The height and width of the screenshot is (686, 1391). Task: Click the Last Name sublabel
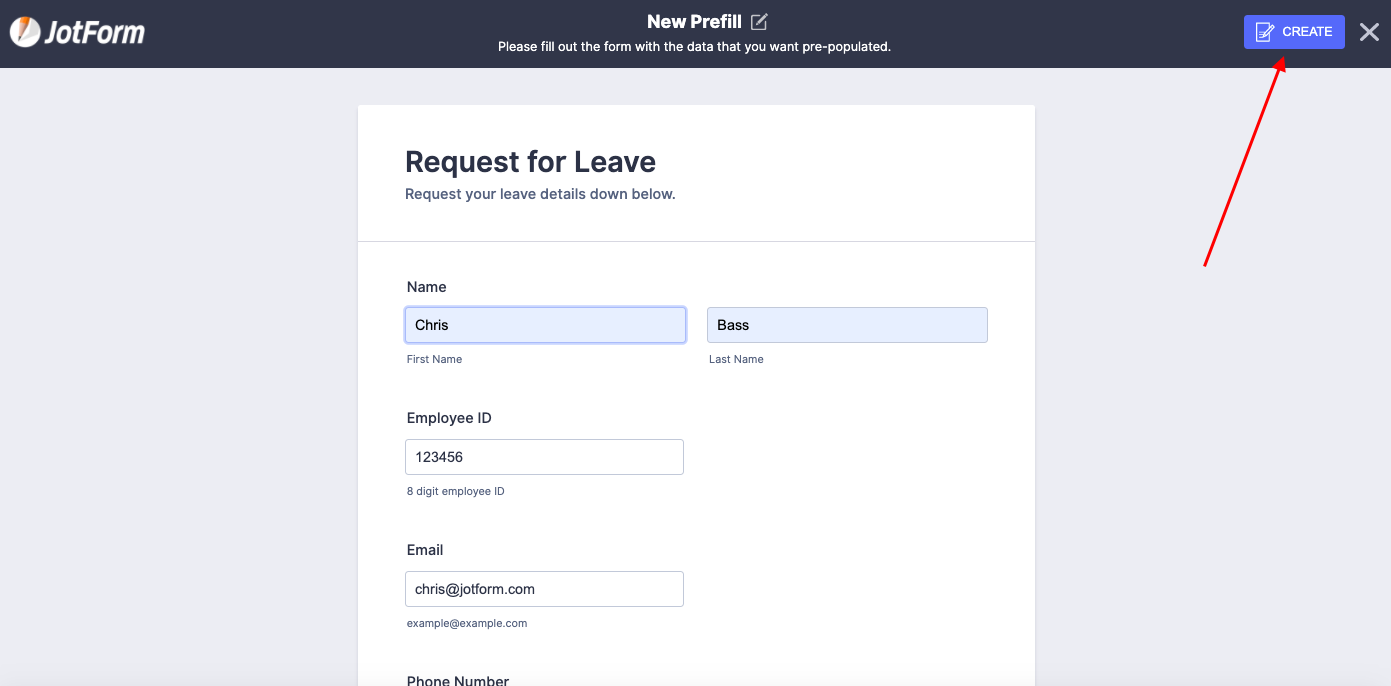tap(736, 359)
